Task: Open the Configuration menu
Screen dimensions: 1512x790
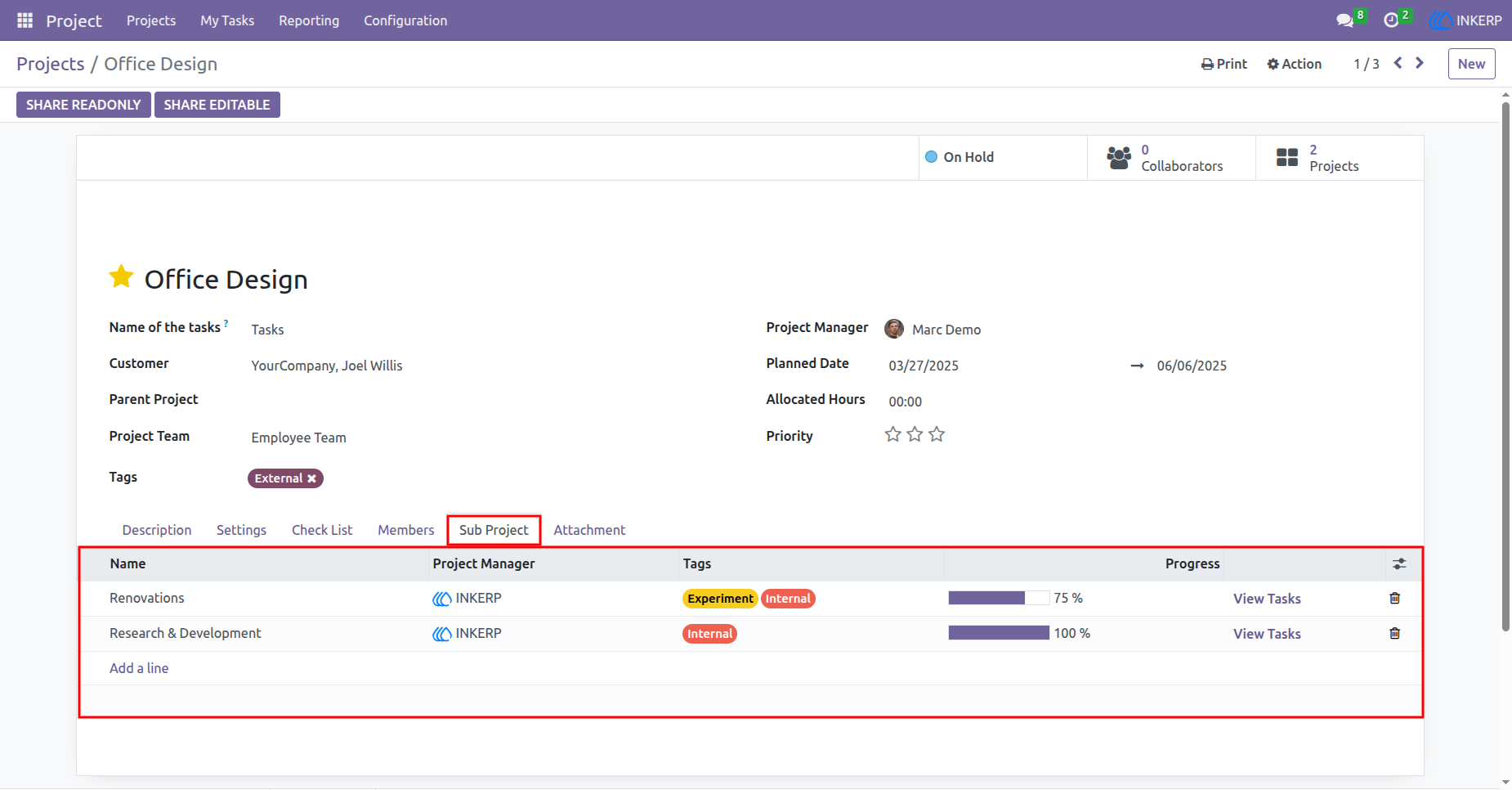Action: click(405, 20)
